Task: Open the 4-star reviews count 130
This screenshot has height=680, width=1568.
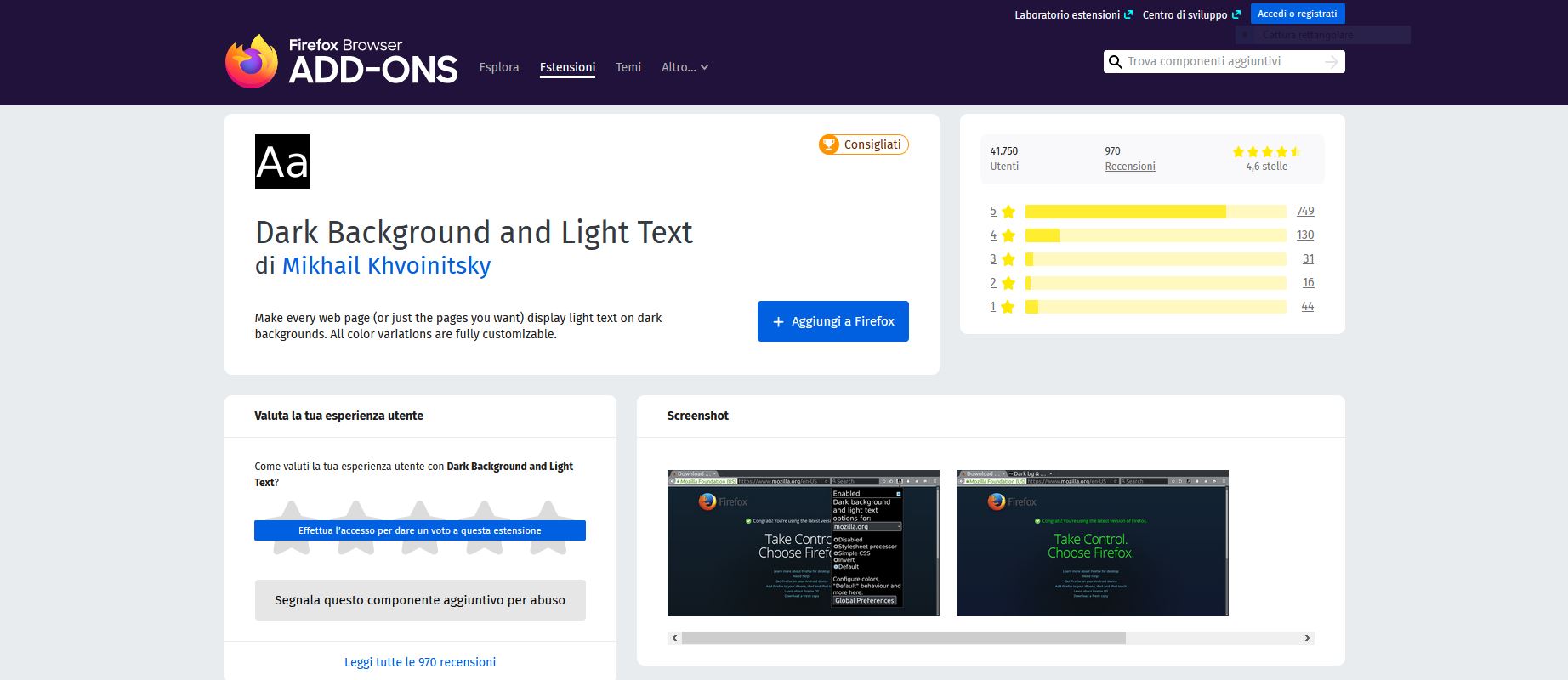Action: [1305, 235]
